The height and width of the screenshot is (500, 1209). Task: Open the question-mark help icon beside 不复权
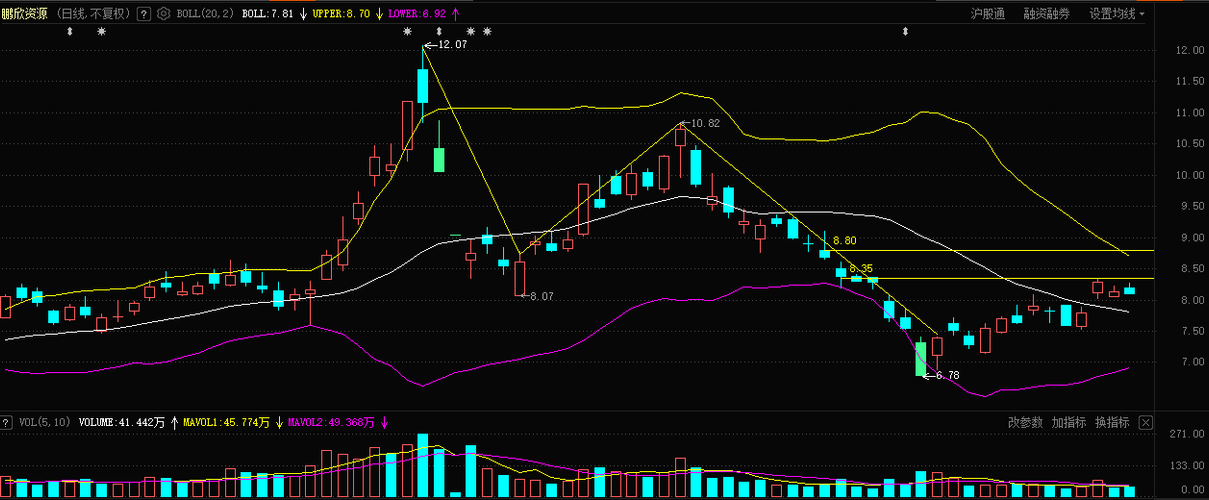pos(144,14)
